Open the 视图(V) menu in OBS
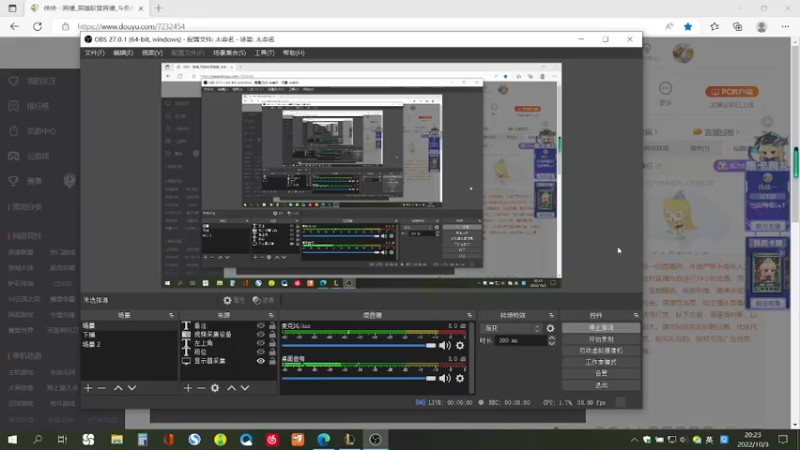Image resolution: width=800 pixels, height=450 pixels. click(x=152, y=53)
